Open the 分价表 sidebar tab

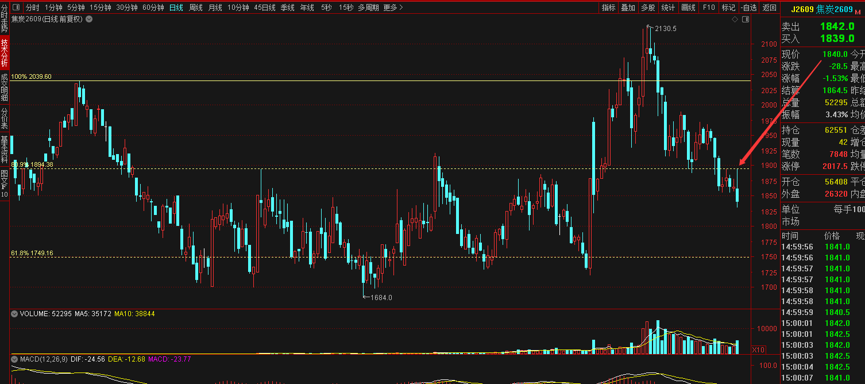pyautogui.click(x=4, y=117)
